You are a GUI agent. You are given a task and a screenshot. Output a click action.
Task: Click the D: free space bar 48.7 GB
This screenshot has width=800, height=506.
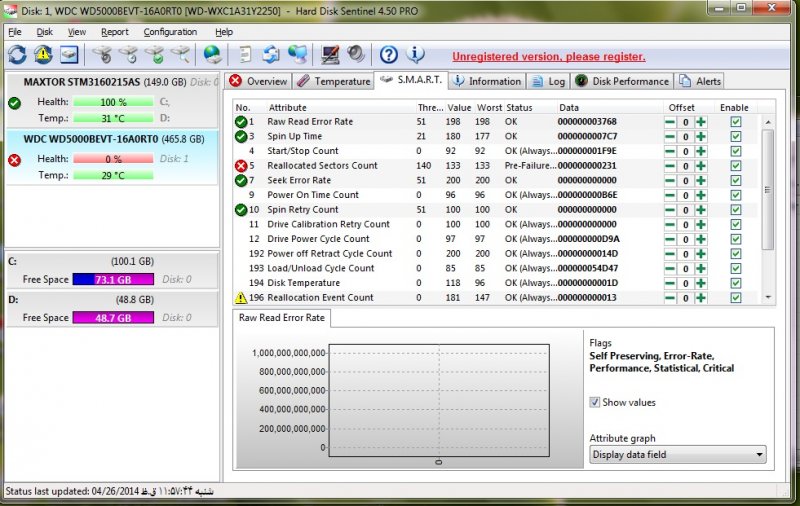(113, 317)
